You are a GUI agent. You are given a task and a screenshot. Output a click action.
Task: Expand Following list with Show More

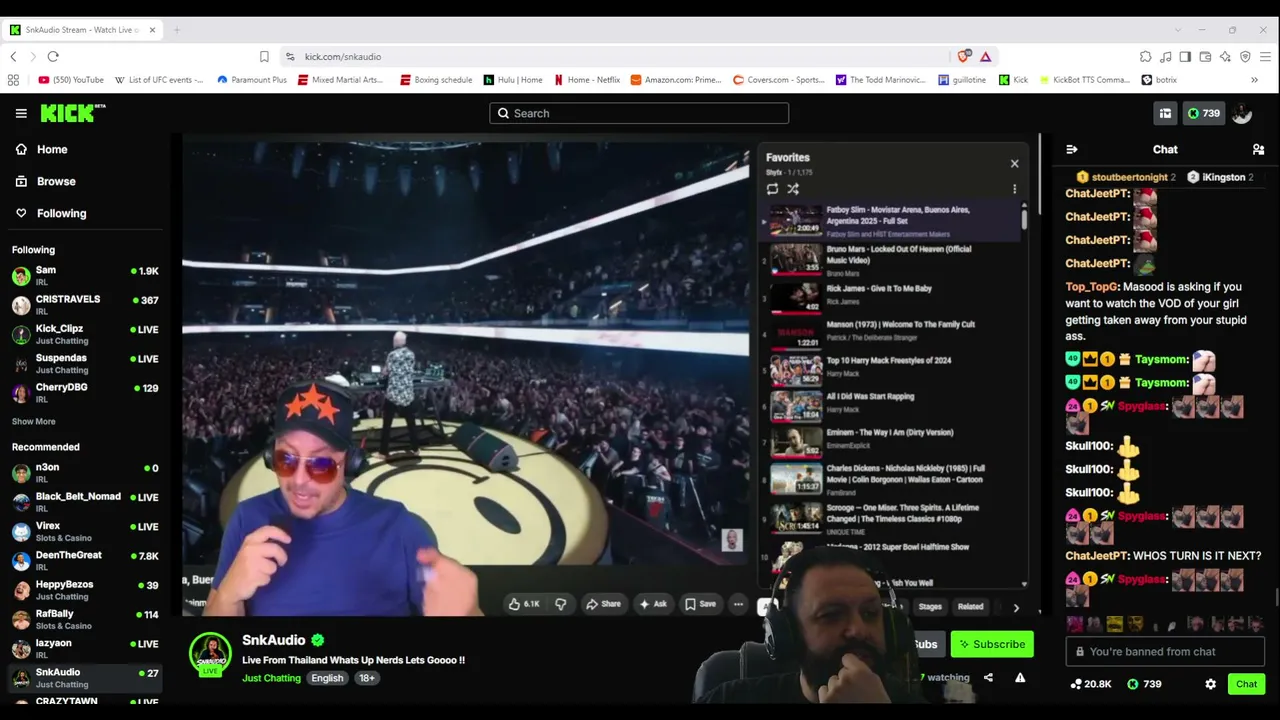[x=33, y=421]
